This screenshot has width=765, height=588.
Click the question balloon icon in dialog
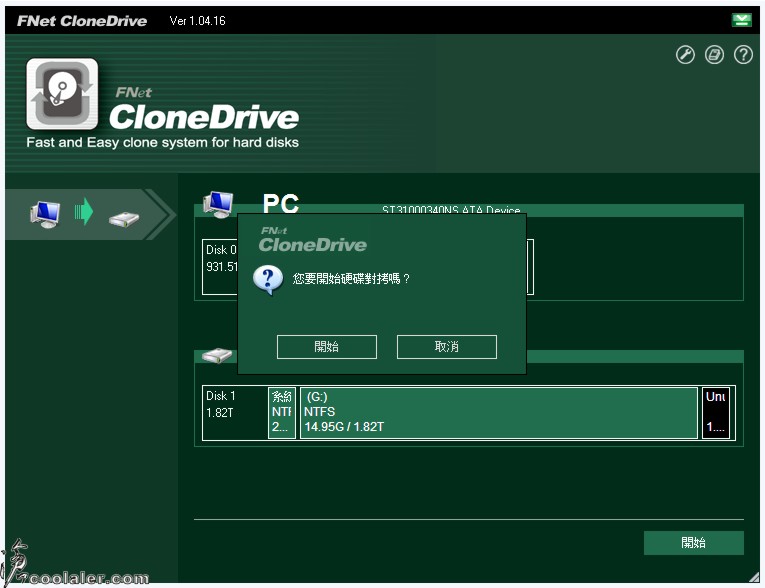coord(268,280)
